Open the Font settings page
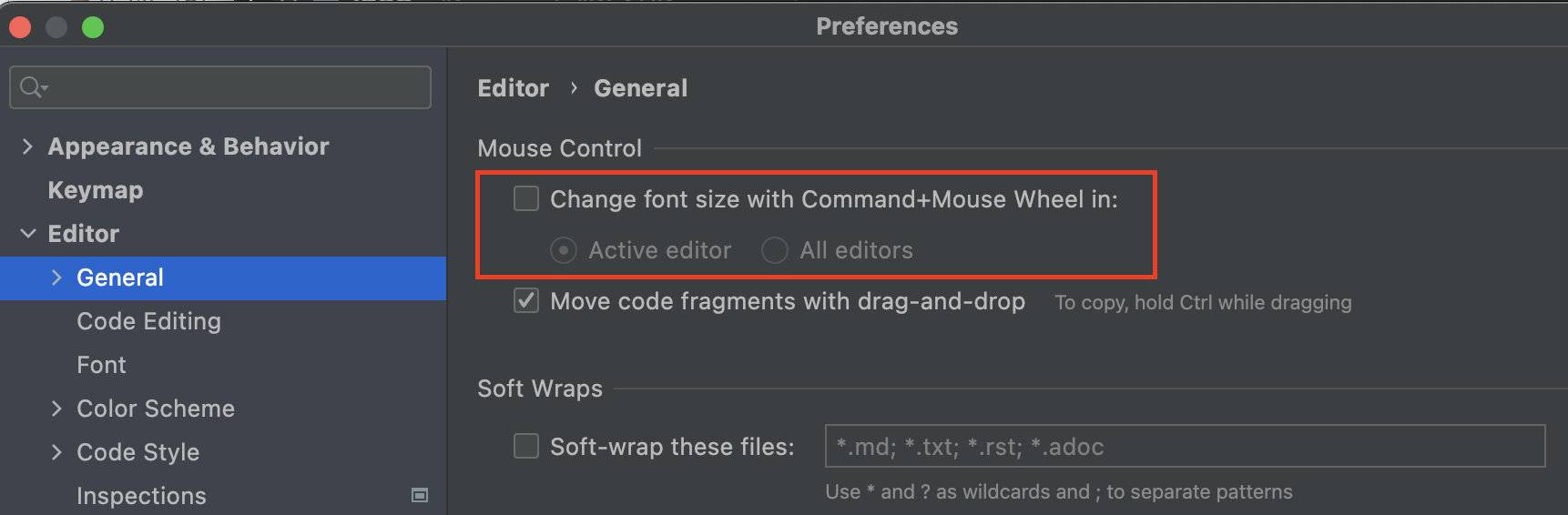1568x515 pixels. [x=101, y=365]
